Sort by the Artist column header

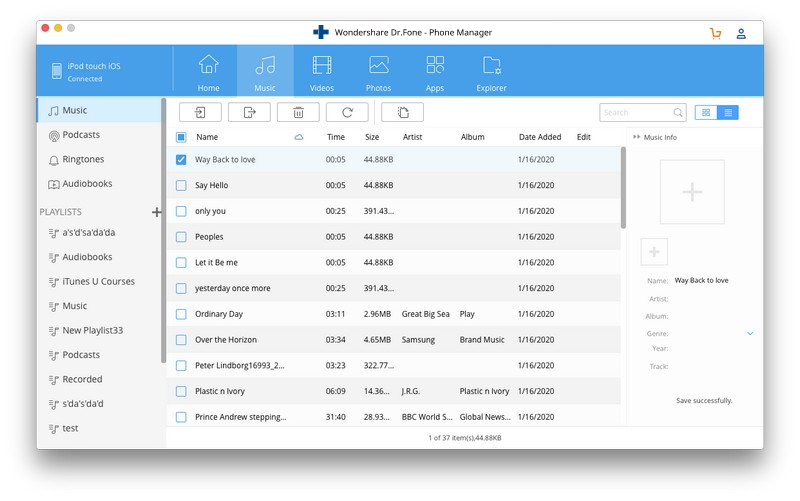(412, 137)
